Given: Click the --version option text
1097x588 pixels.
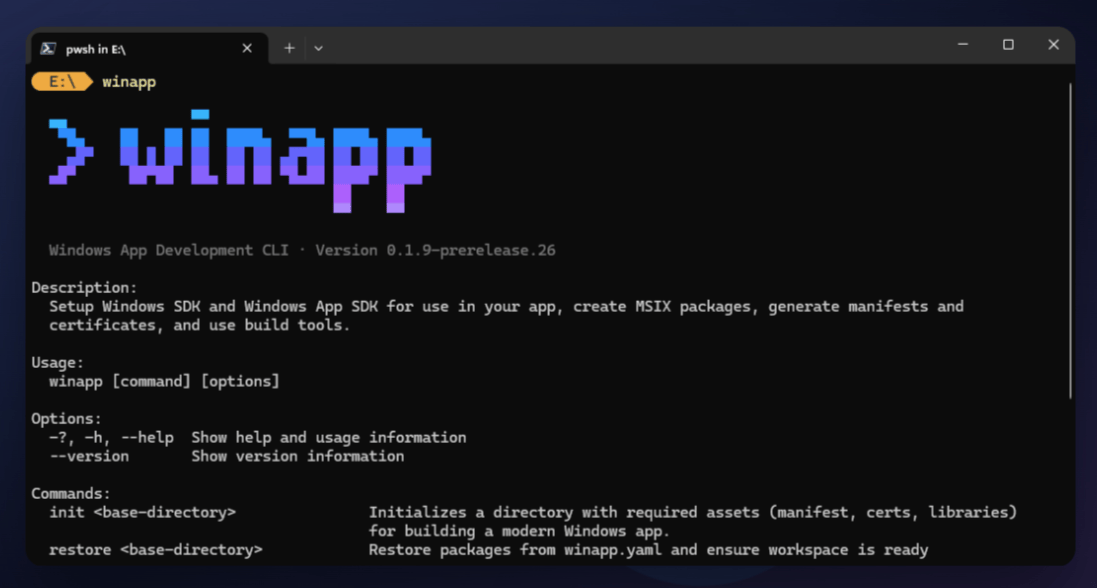Looking at the screenshot, I should [x=88, y=456].
